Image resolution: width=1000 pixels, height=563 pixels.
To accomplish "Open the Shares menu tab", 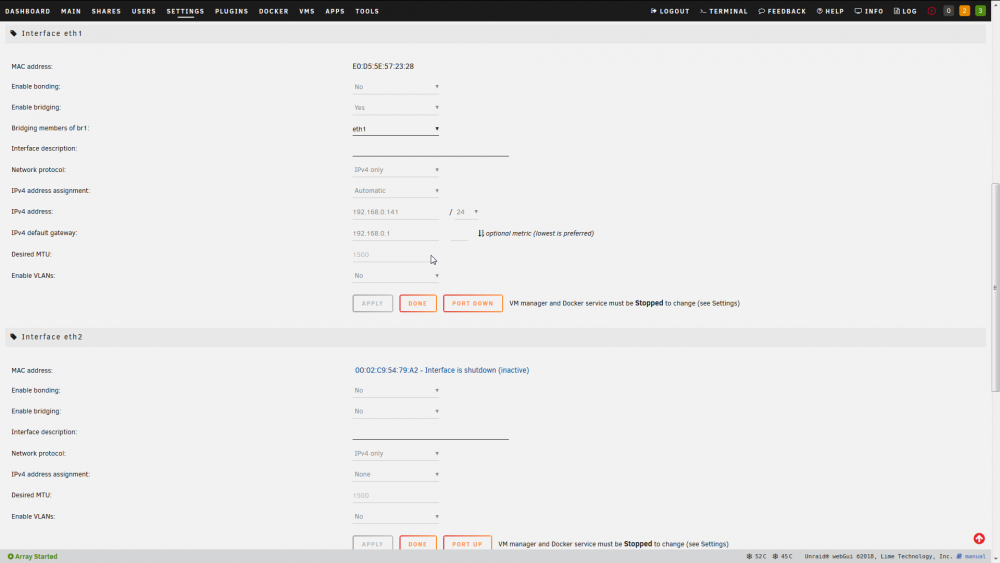I will 106,11.
